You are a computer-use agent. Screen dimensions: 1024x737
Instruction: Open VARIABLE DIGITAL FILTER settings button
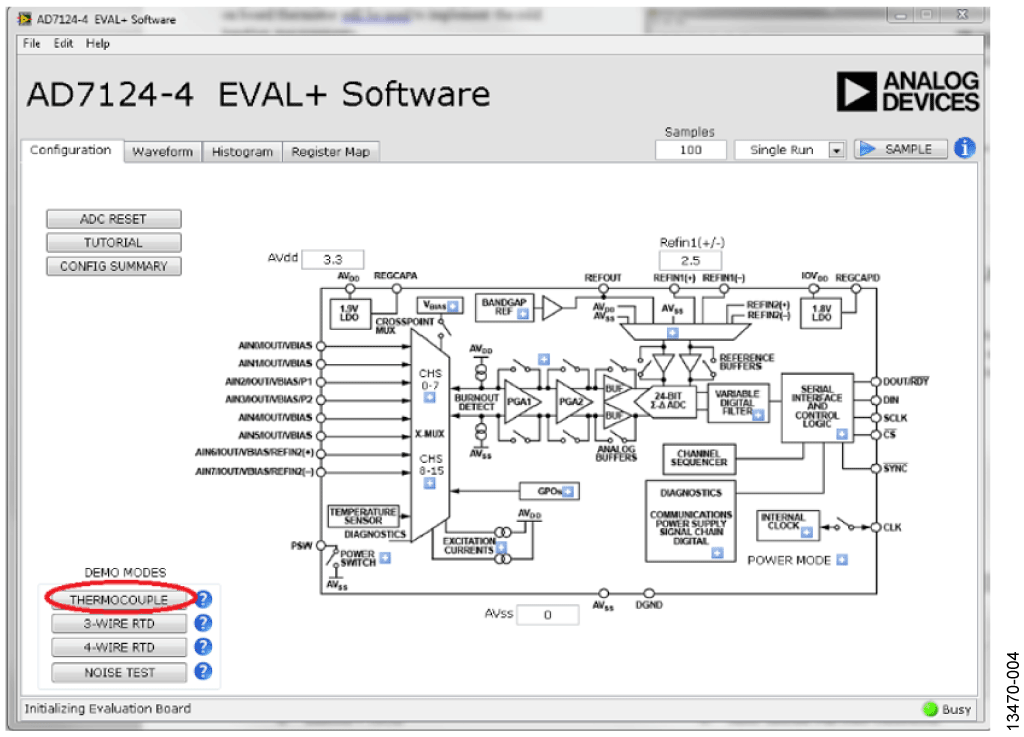coord(758,415)
